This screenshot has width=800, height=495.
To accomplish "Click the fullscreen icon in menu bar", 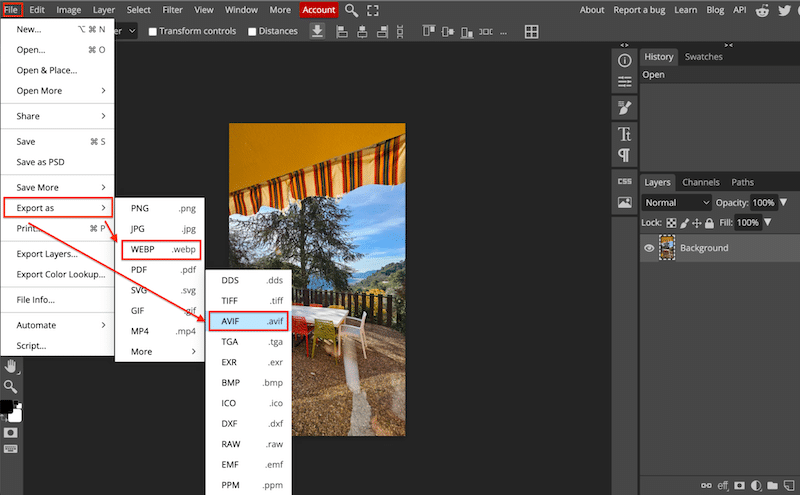I will (373, 10).
